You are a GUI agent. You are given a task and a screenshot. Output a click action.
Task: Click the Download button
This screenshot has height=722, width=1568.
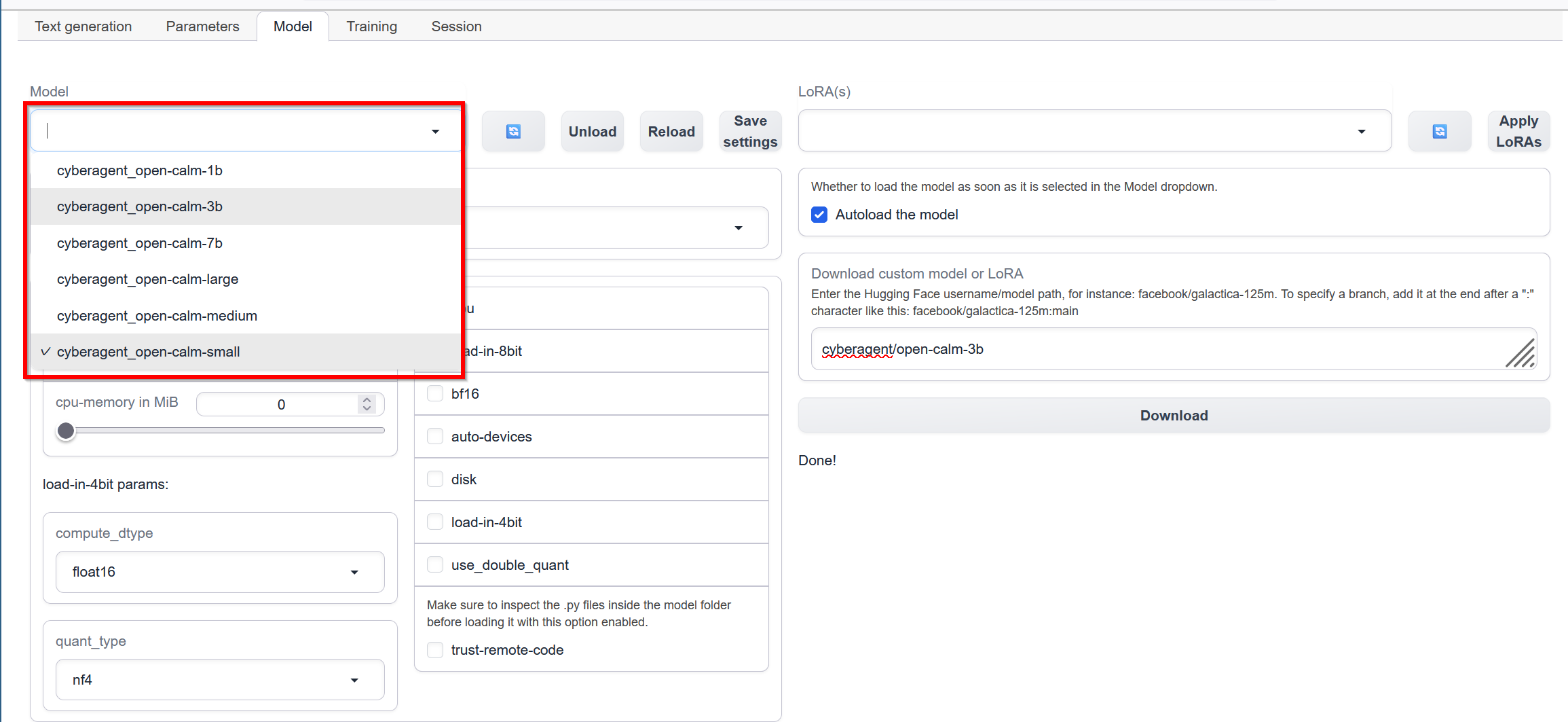tap(1174, 416)
